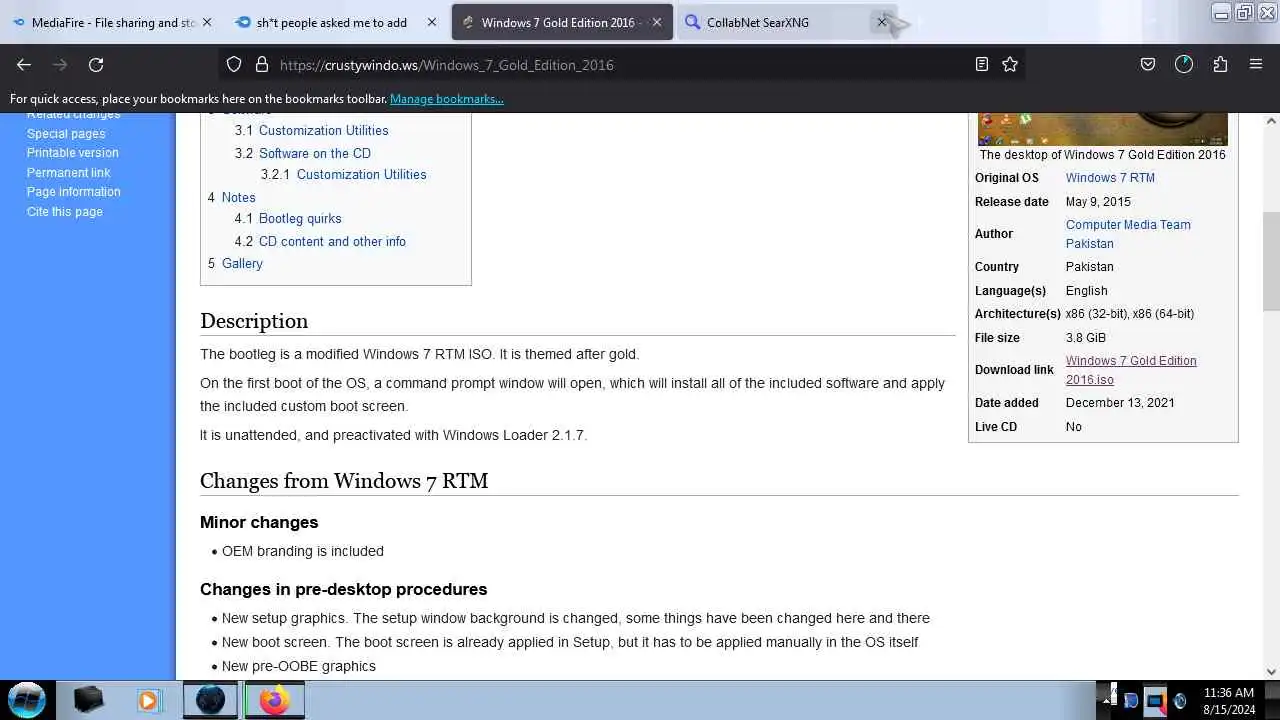
Task: Close the 'sh*t people asked me' tab
Action: point(432,22)
